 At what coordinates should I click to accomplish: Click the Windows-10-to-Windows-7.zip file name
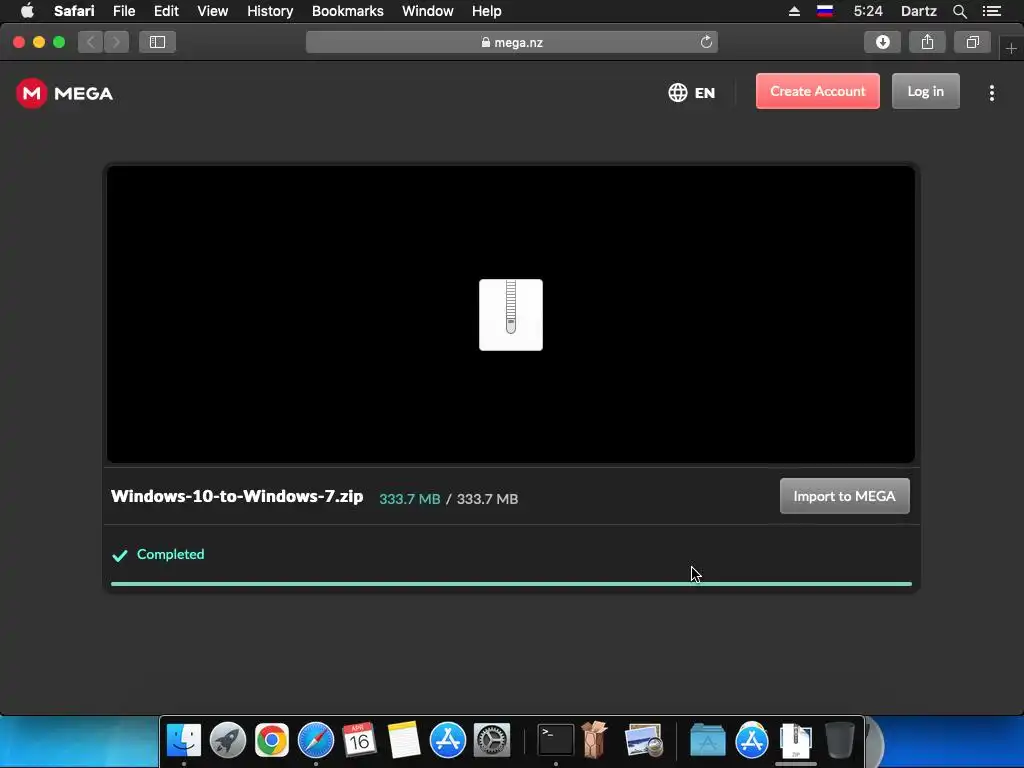click(237, 496)
